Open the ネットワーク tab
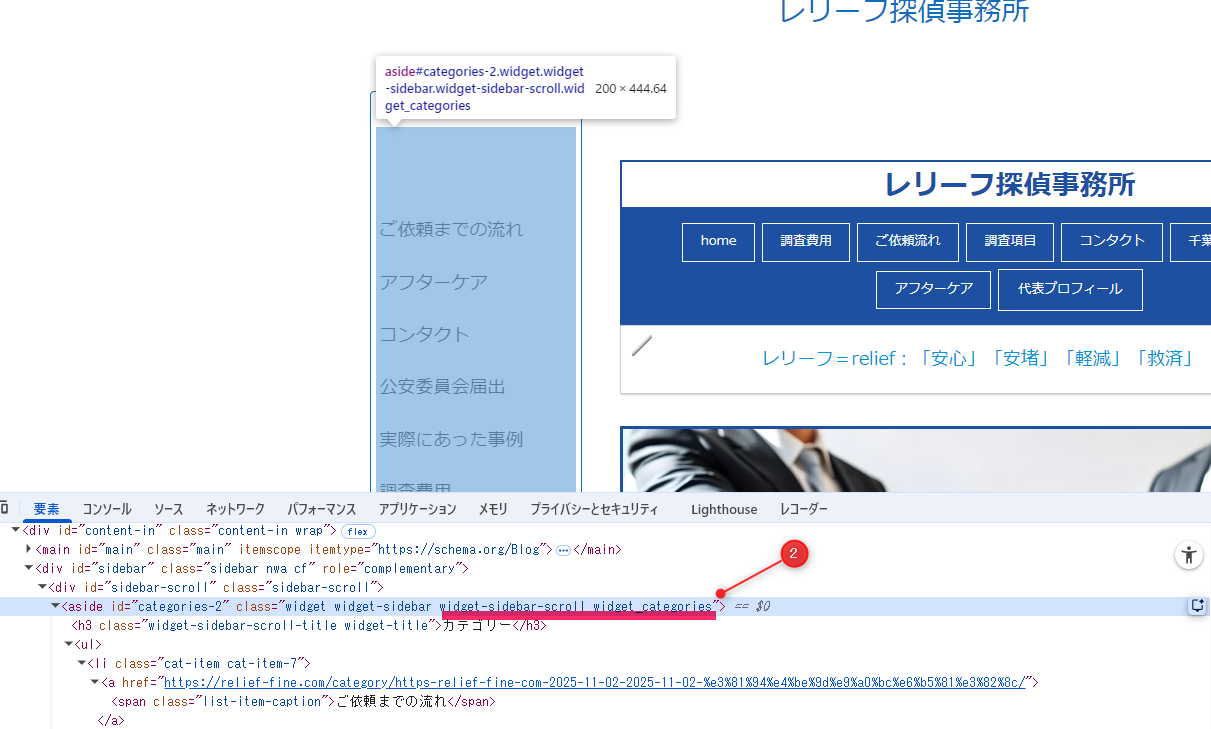1211x729 pixels. (x=235, y=509)
